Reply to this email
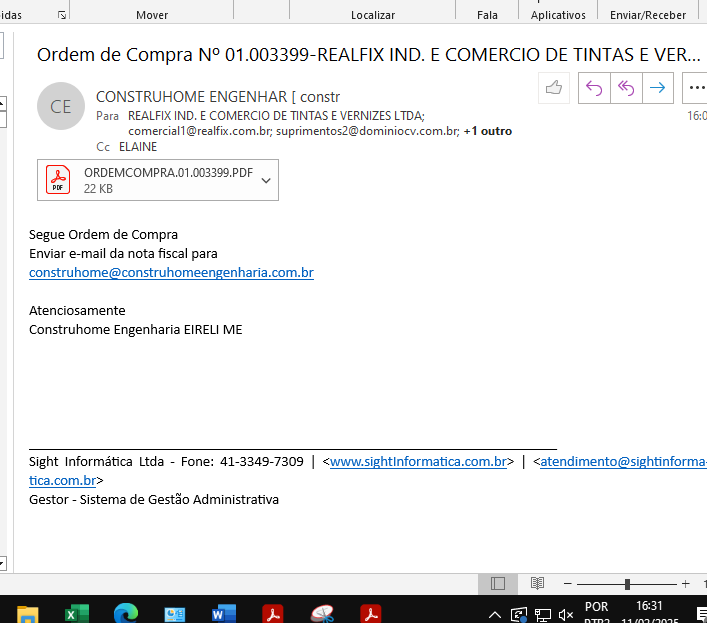Viewport: 707px width, 623px height. 594,88
